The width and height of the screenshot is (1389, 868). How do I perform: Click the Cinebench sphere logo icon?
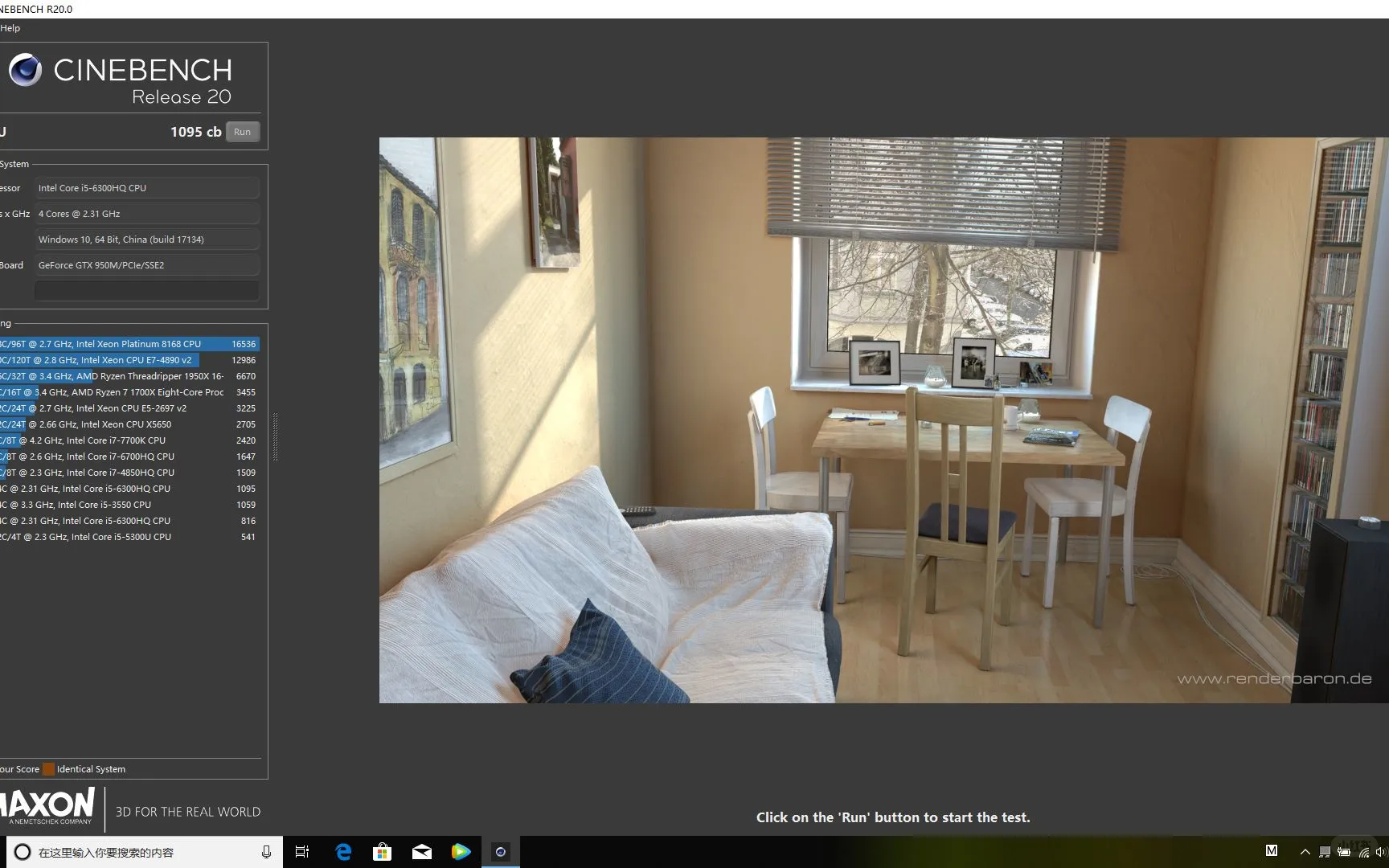(x=25, y=71)
